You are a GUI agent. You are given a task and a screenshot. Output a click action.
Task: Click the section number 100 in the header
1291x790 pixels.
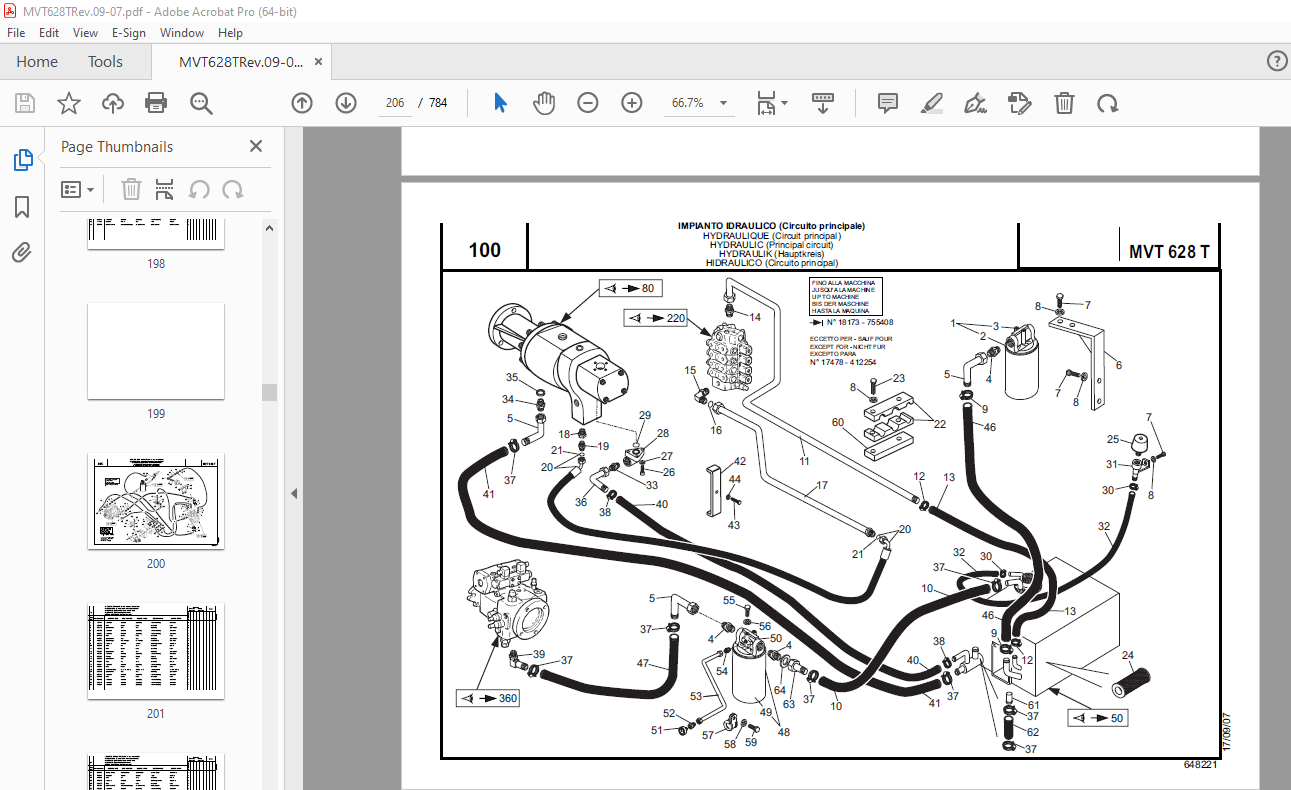tap(485, 251)
